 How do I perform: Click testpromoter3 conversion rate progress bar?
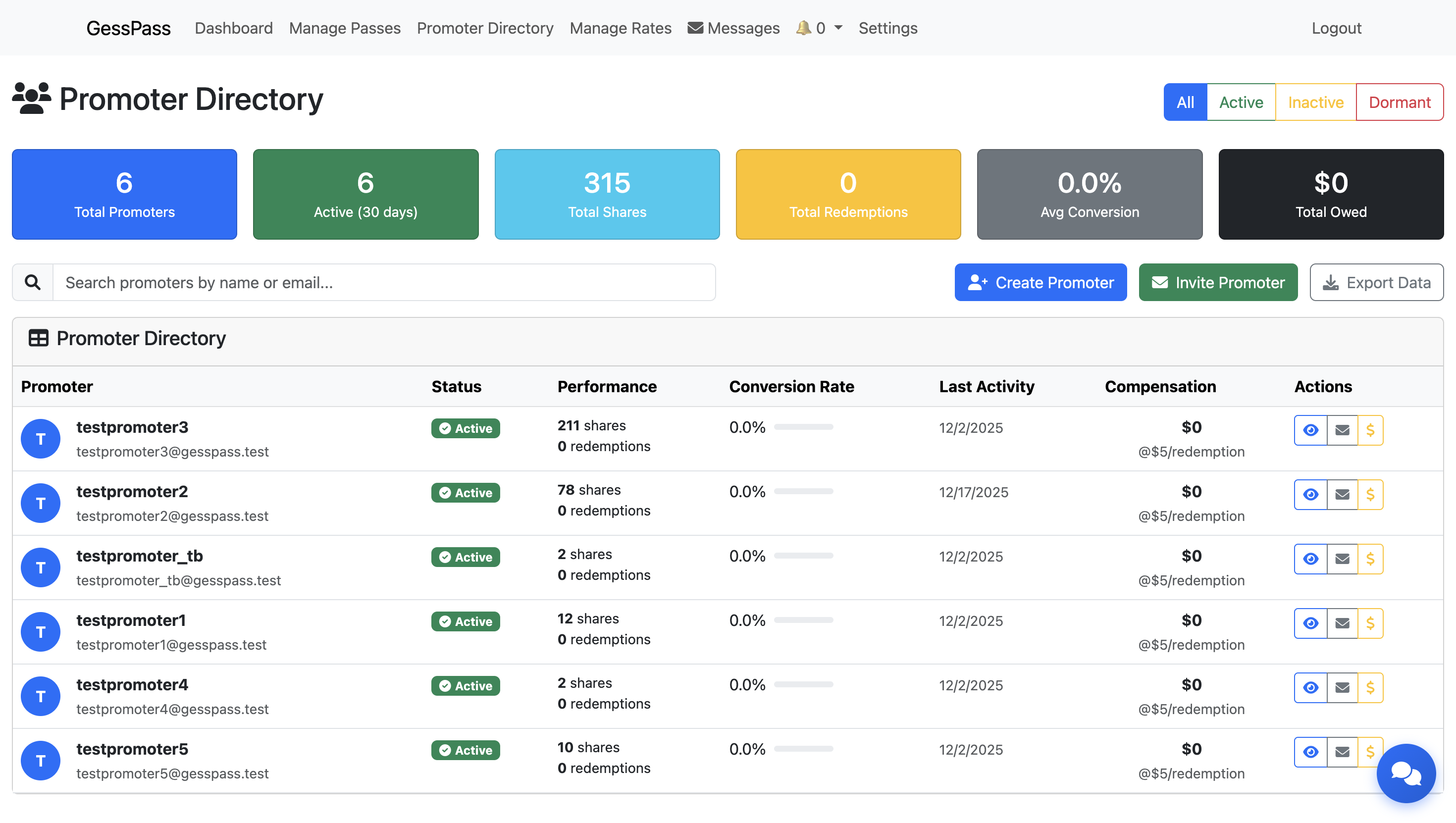coord(803,427)
